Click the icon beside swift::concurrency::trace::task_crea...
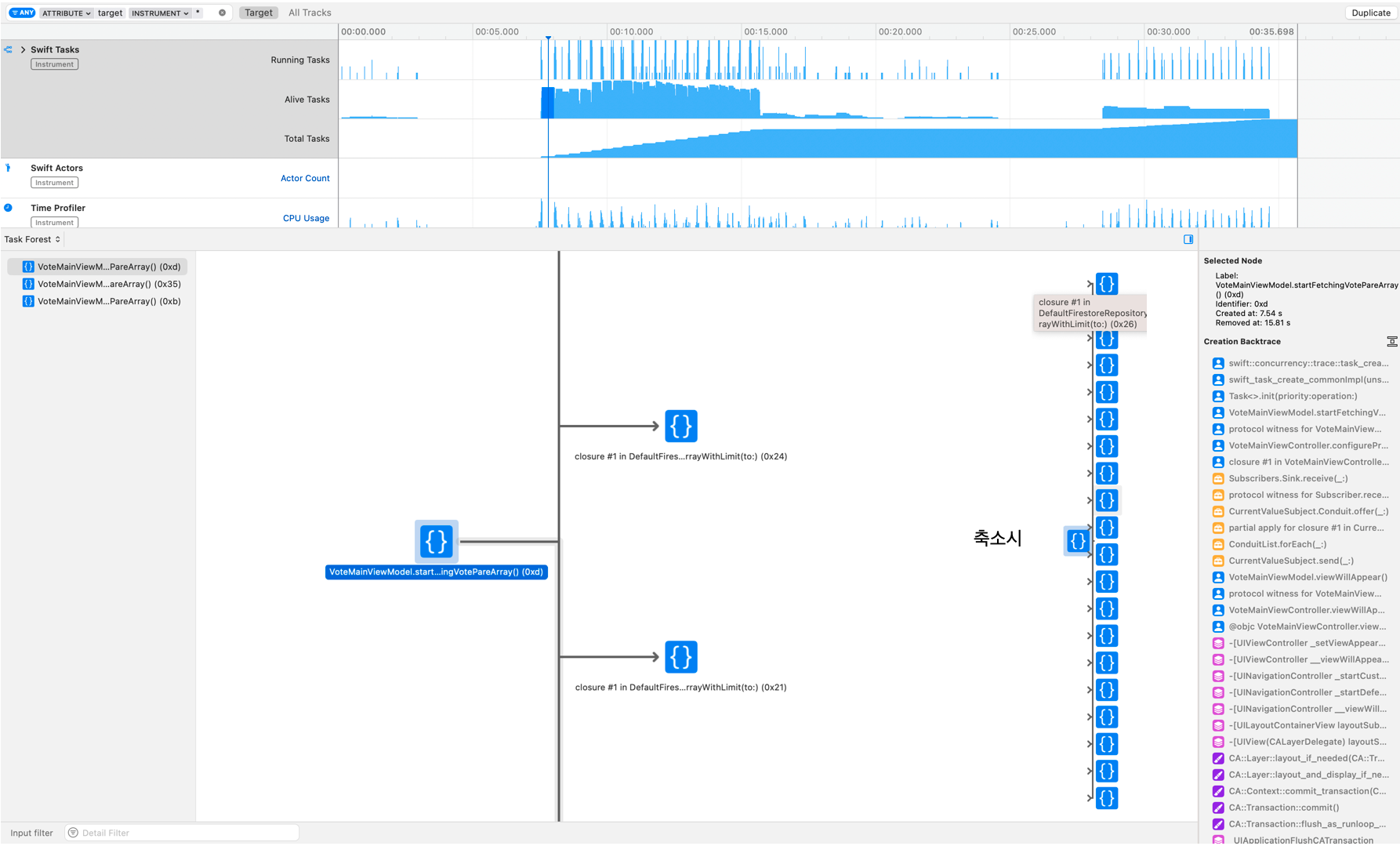This screenshot has height=846, width=1400. coord(1218,363)
